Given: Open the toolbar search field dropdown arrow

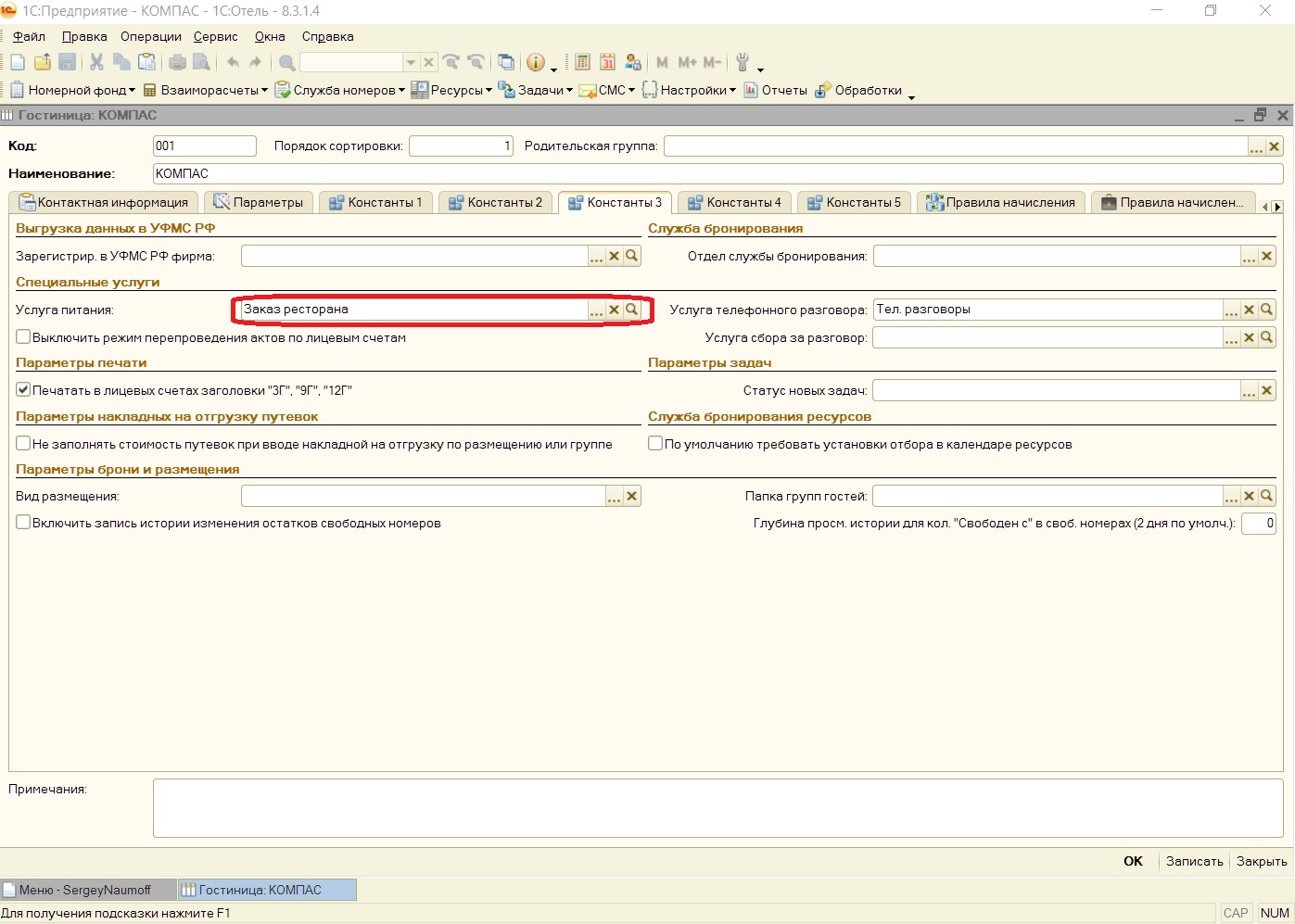Looking at the screenshot, I should pyautogui.click(x=411, y=62).
